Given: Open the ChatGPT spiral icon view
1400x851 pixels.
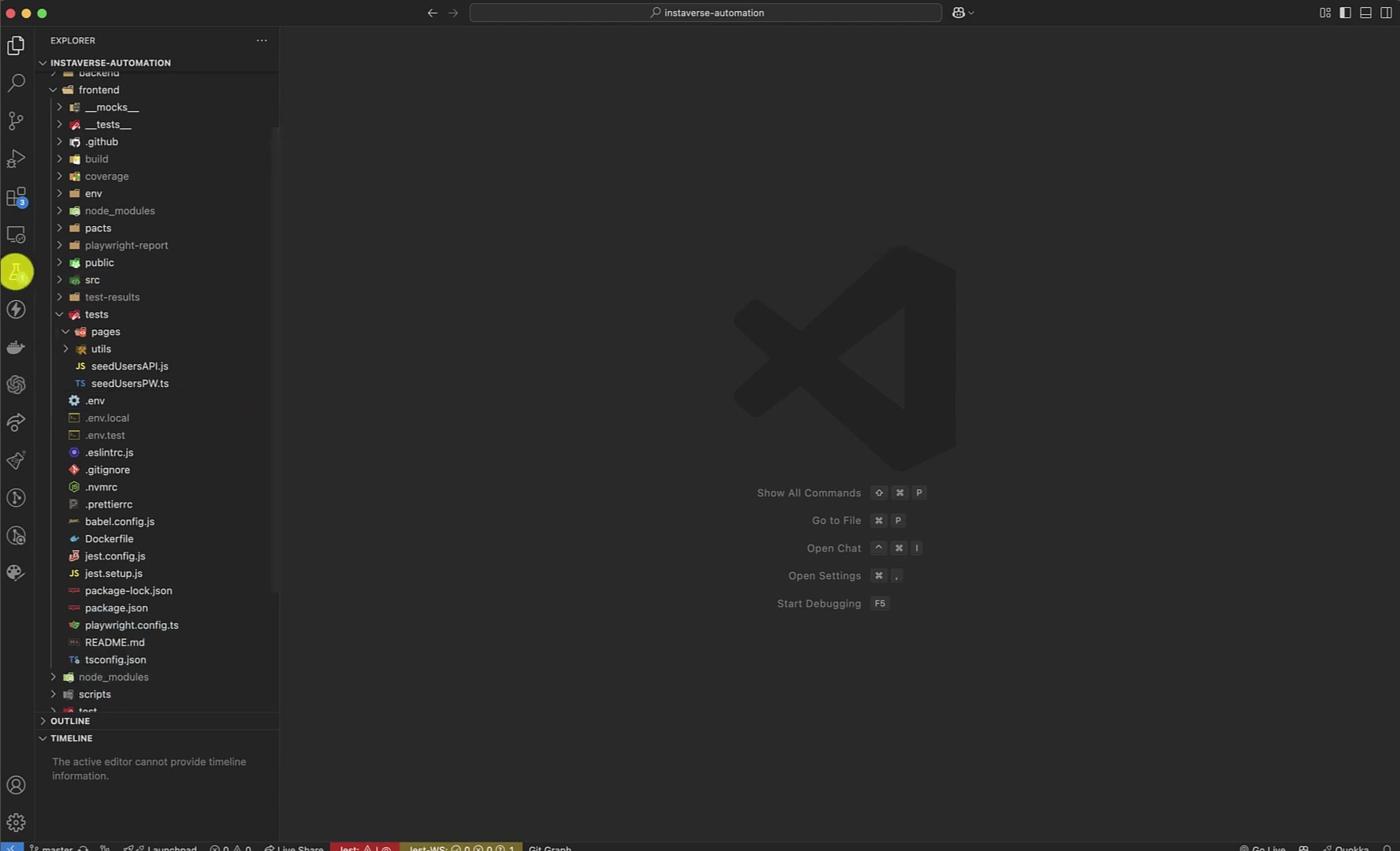Looking at the screenshot, I should (16, 385).
